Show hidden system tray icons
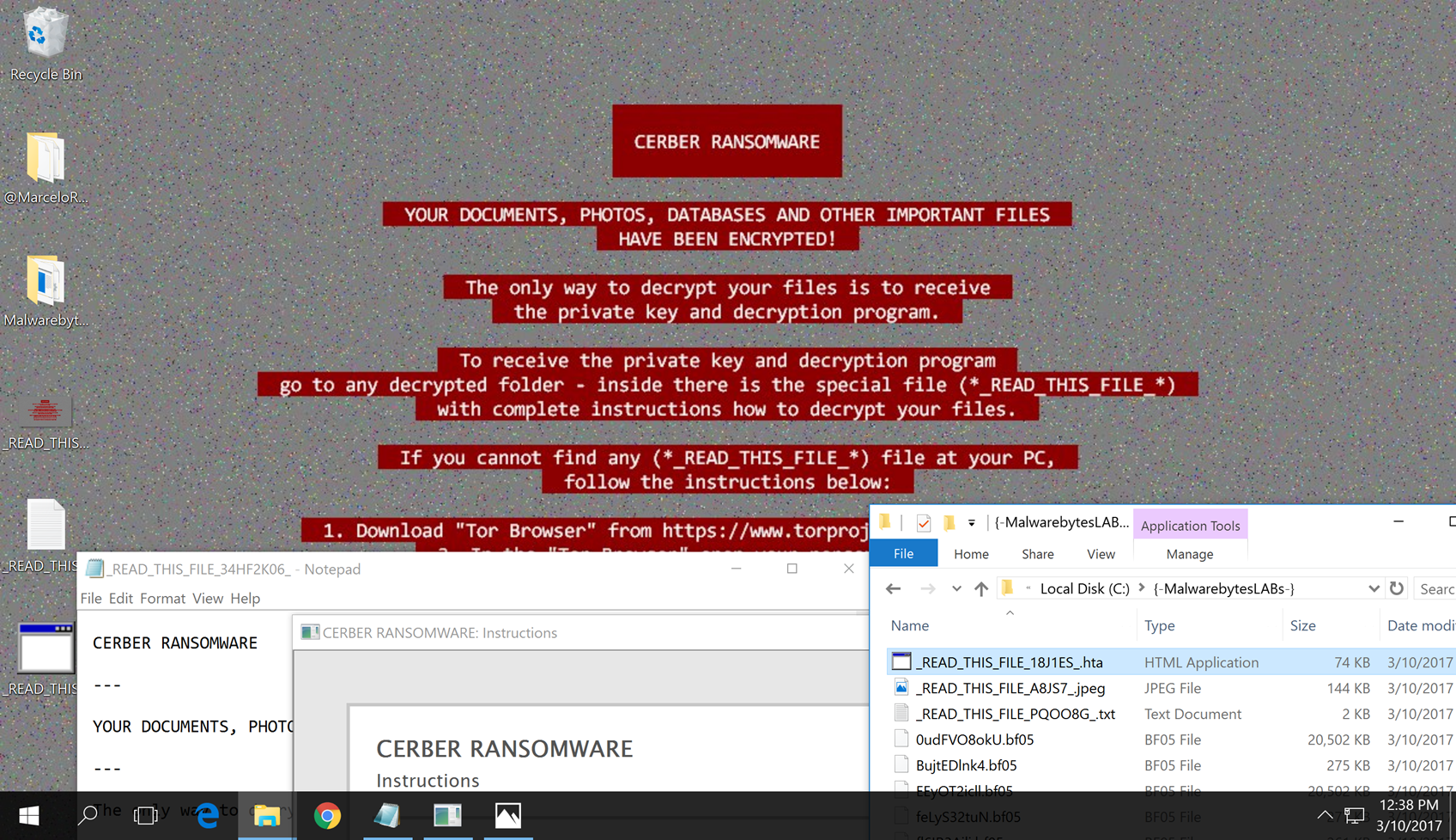Viewport: 1456px width, 840px height. 1325,816
